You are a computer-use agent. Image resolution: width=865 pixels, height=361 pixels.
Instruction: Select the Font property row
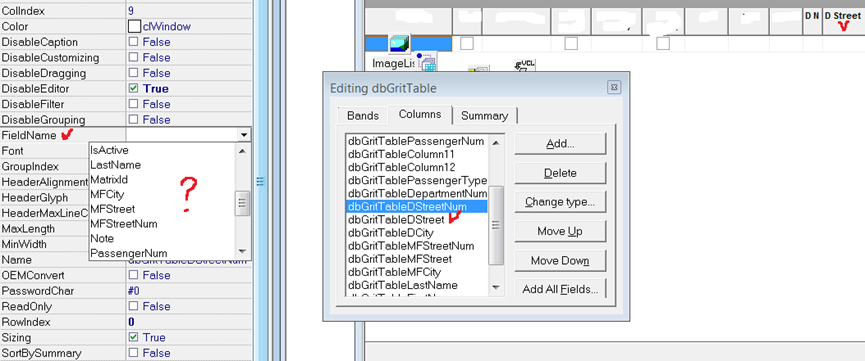[x=44, y=151]
